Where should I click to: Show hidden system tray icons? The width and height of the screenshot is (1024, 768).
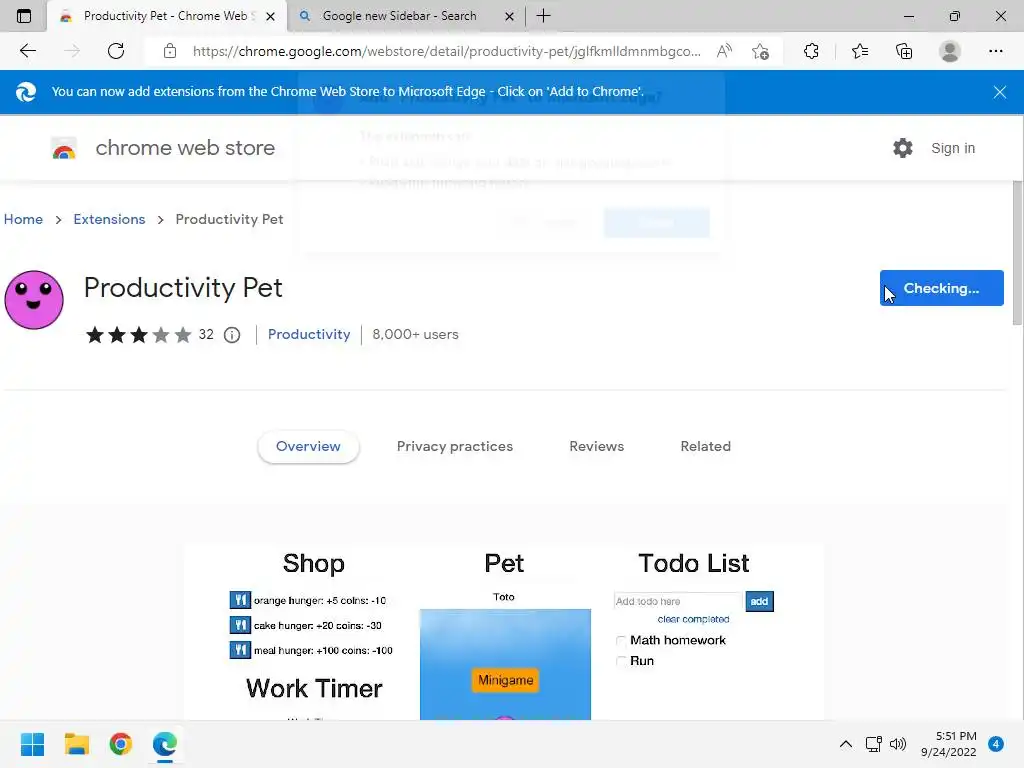(x=846, y=744)
